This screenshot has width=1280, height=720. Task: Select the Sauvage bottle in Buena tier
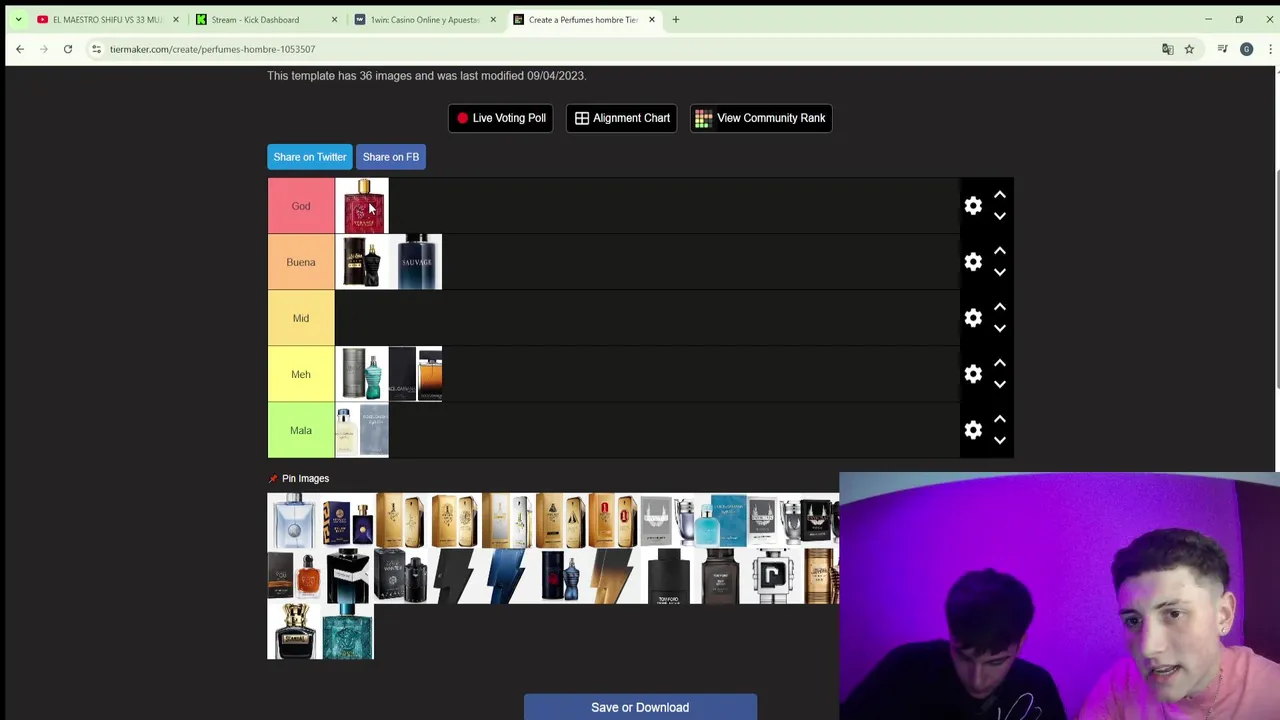(416, 262)
